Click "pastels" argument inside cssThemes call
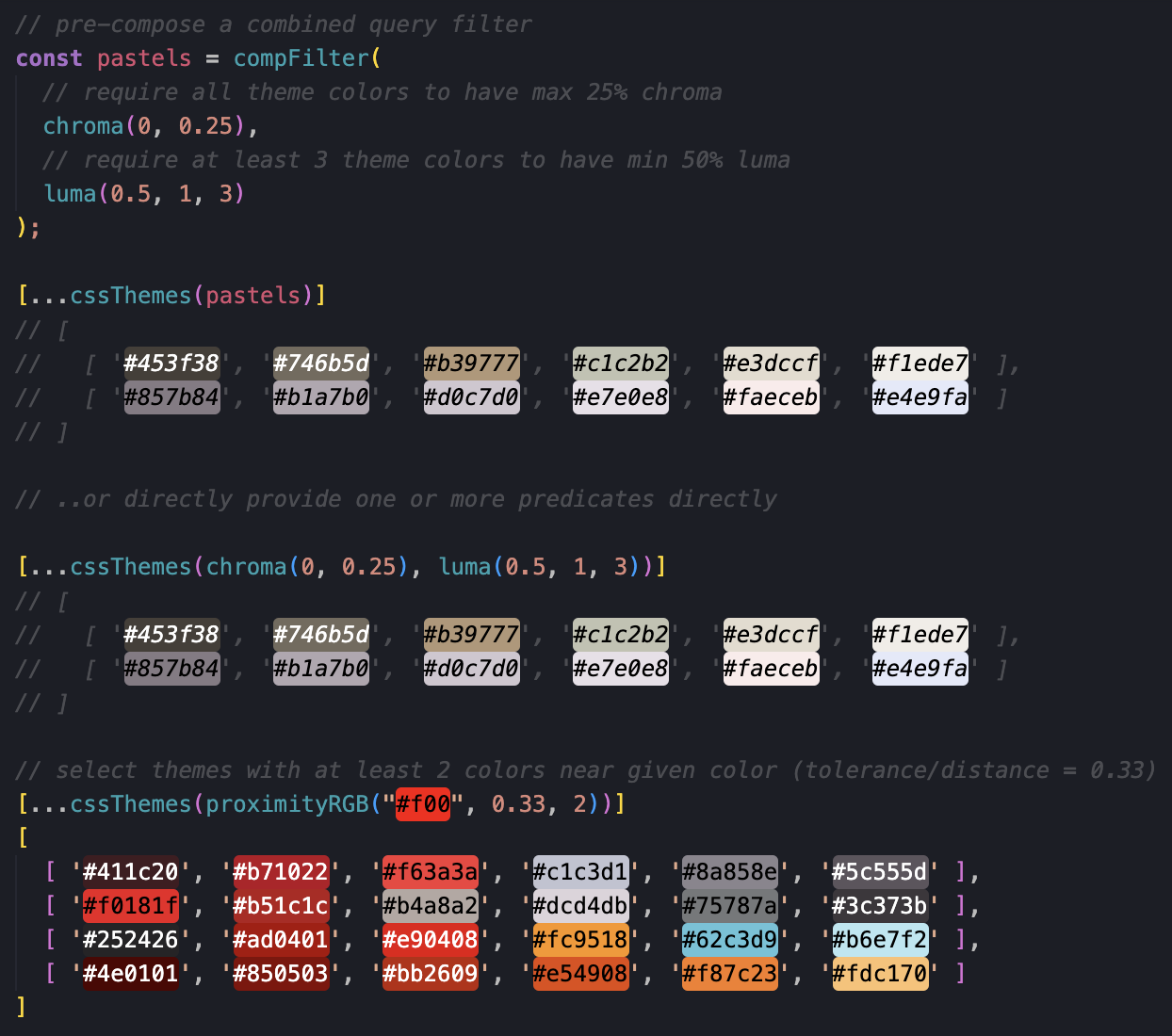 252,296
